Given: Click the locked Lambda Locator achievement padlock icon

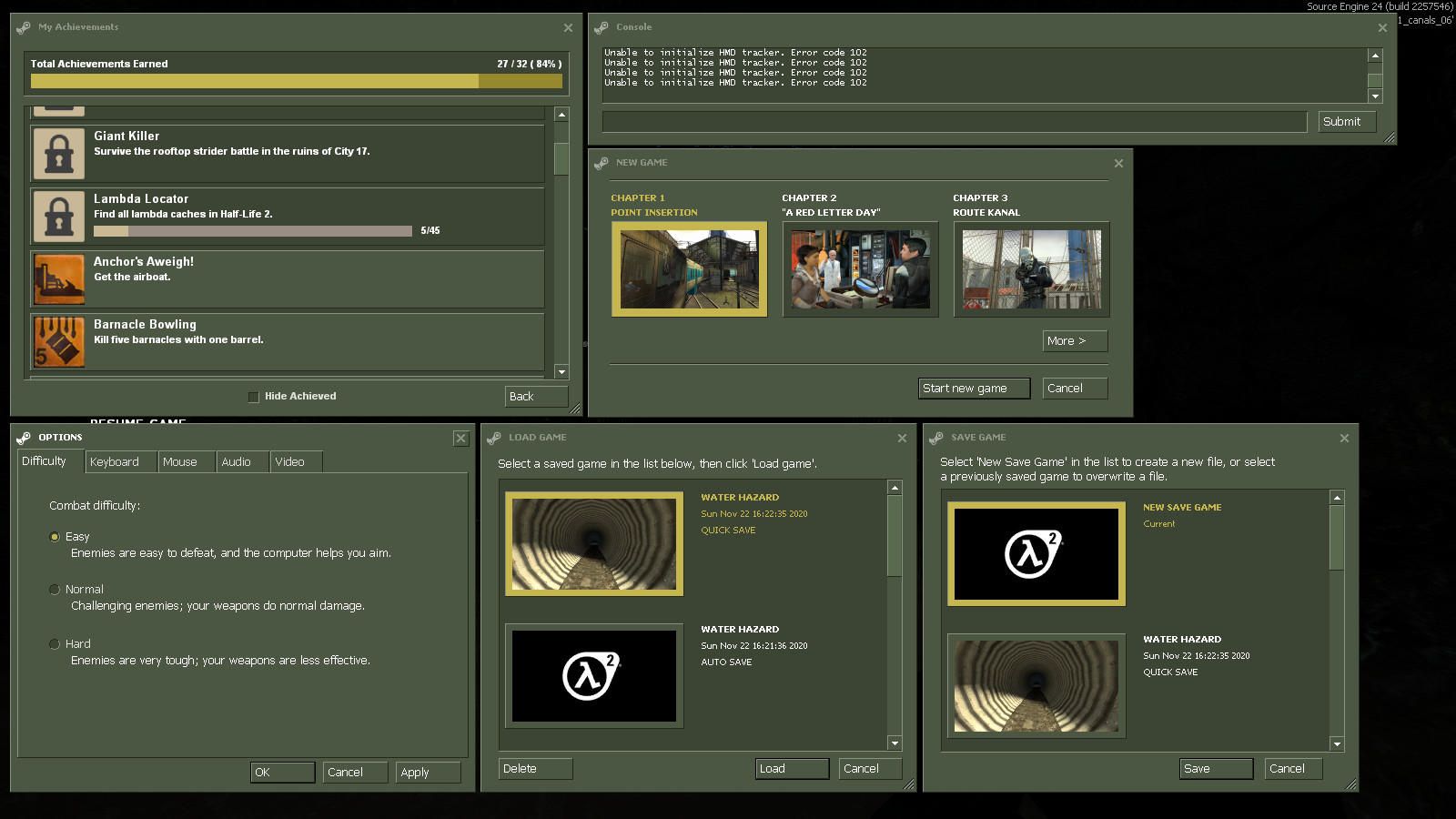Looking at the screenshot, I should (x=57, y=217).
